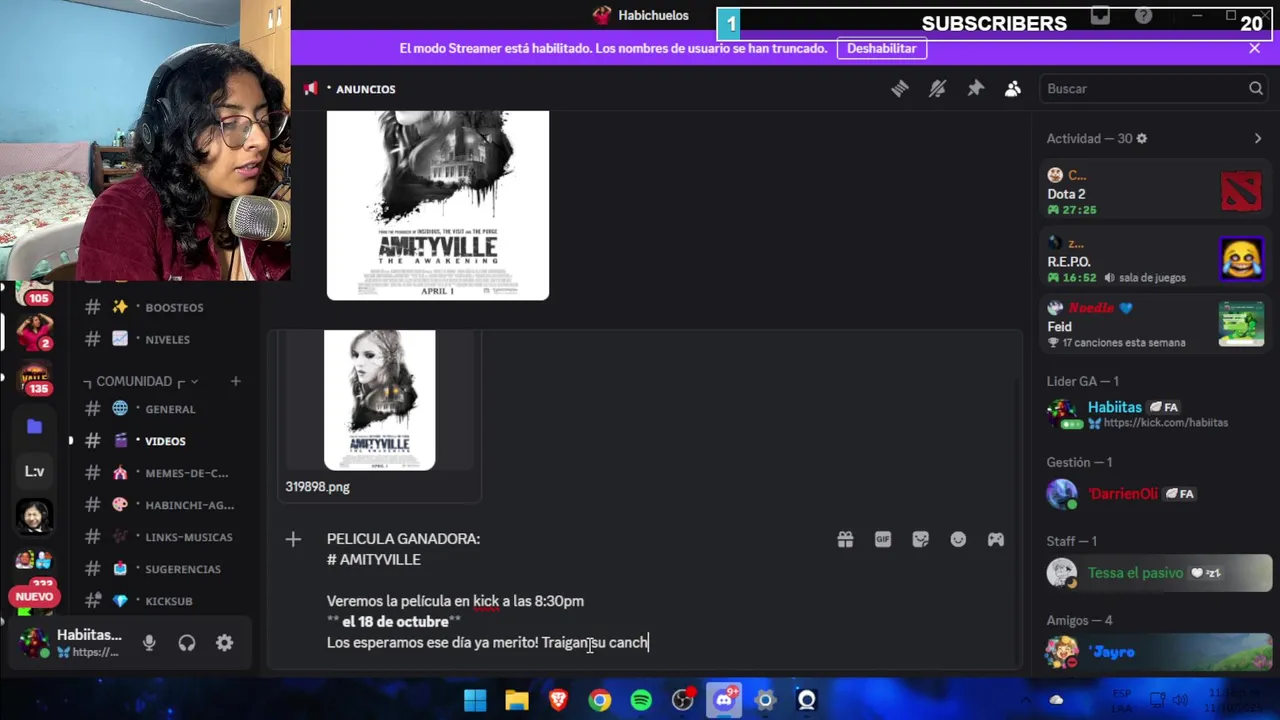Open the kick.com/habiitas link
This screenshot has width=1280, height=720.
click(x=1165, y=423)
